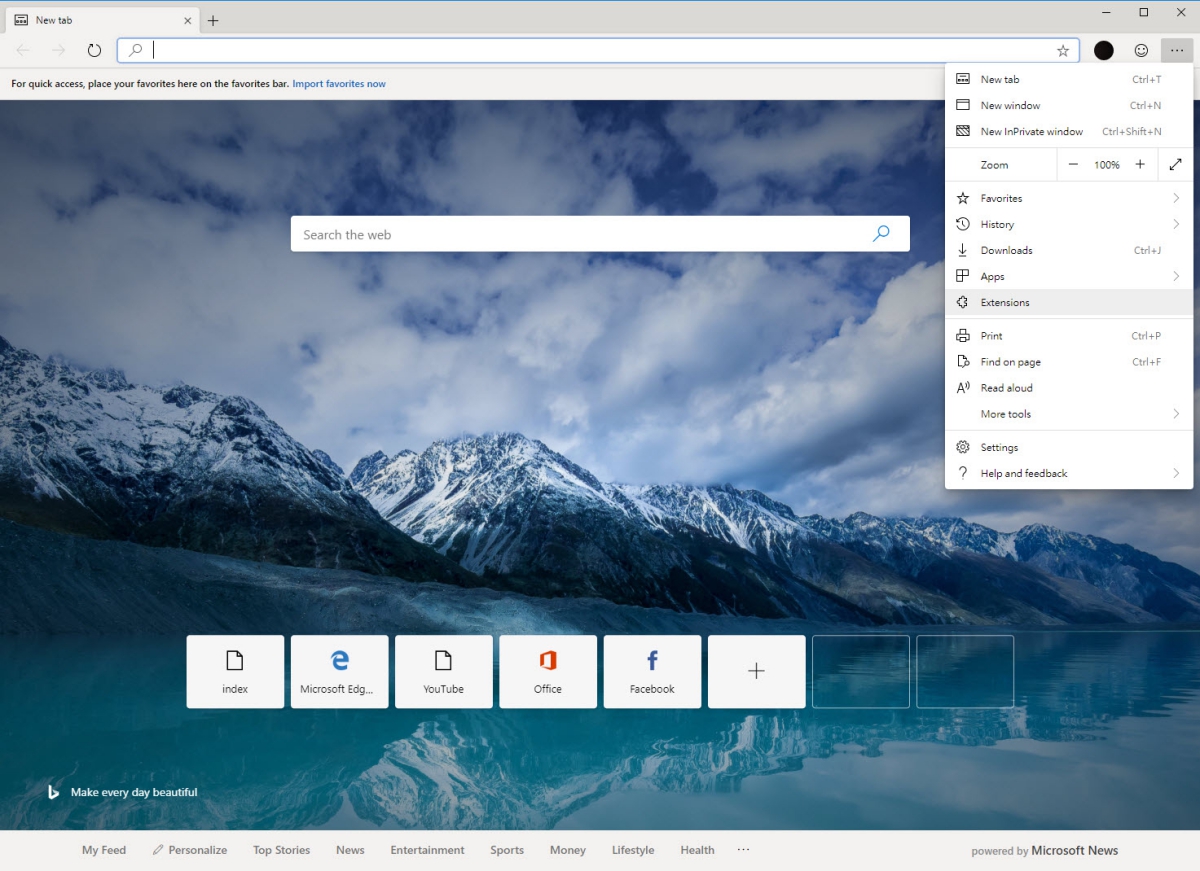This screenshot has height=871, width=1200.
Task: Open the Top Stories news category
Action: tap(281, 850)
